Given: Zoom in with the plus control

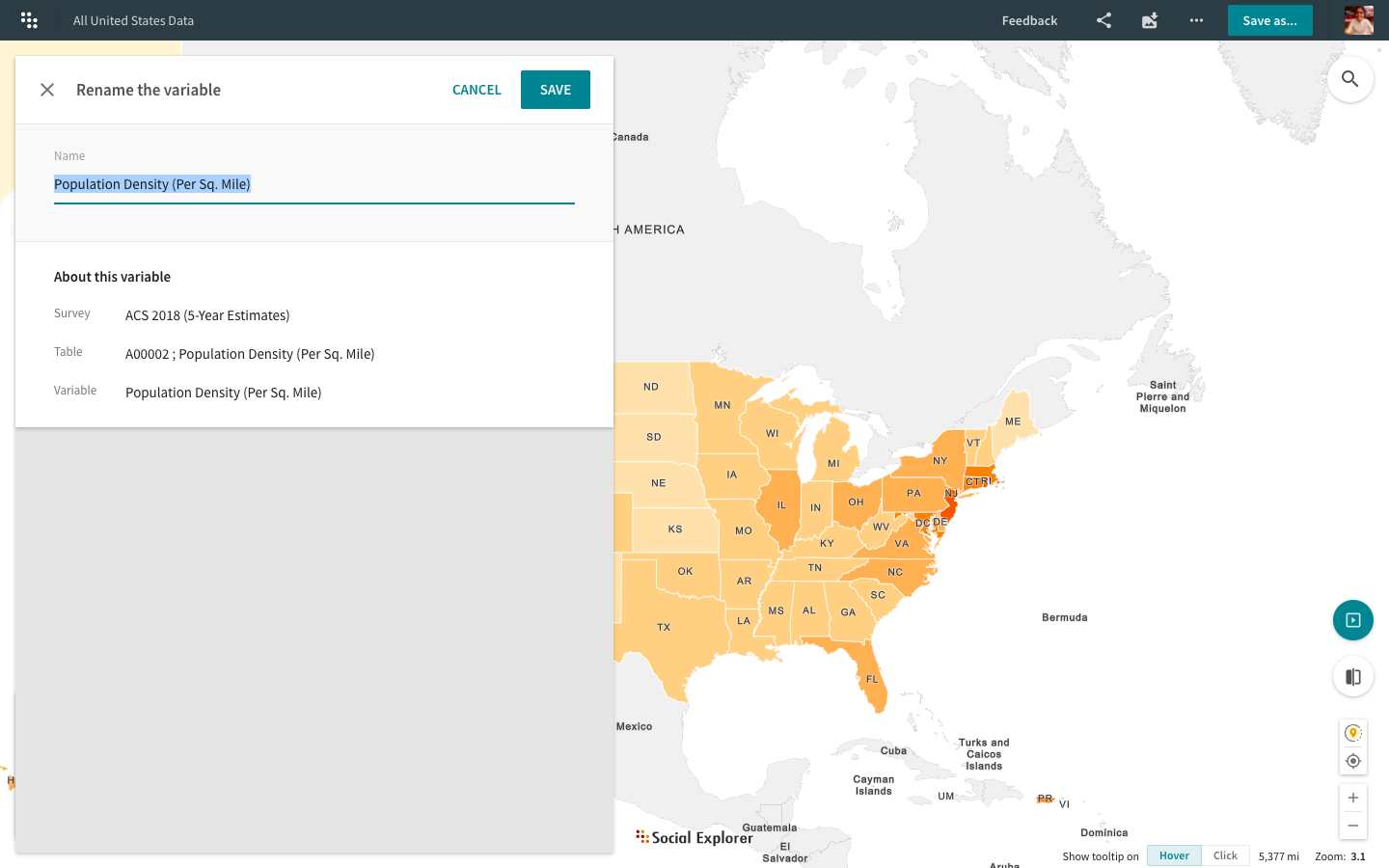Looking at the screenshot, I should (1352, 797).
